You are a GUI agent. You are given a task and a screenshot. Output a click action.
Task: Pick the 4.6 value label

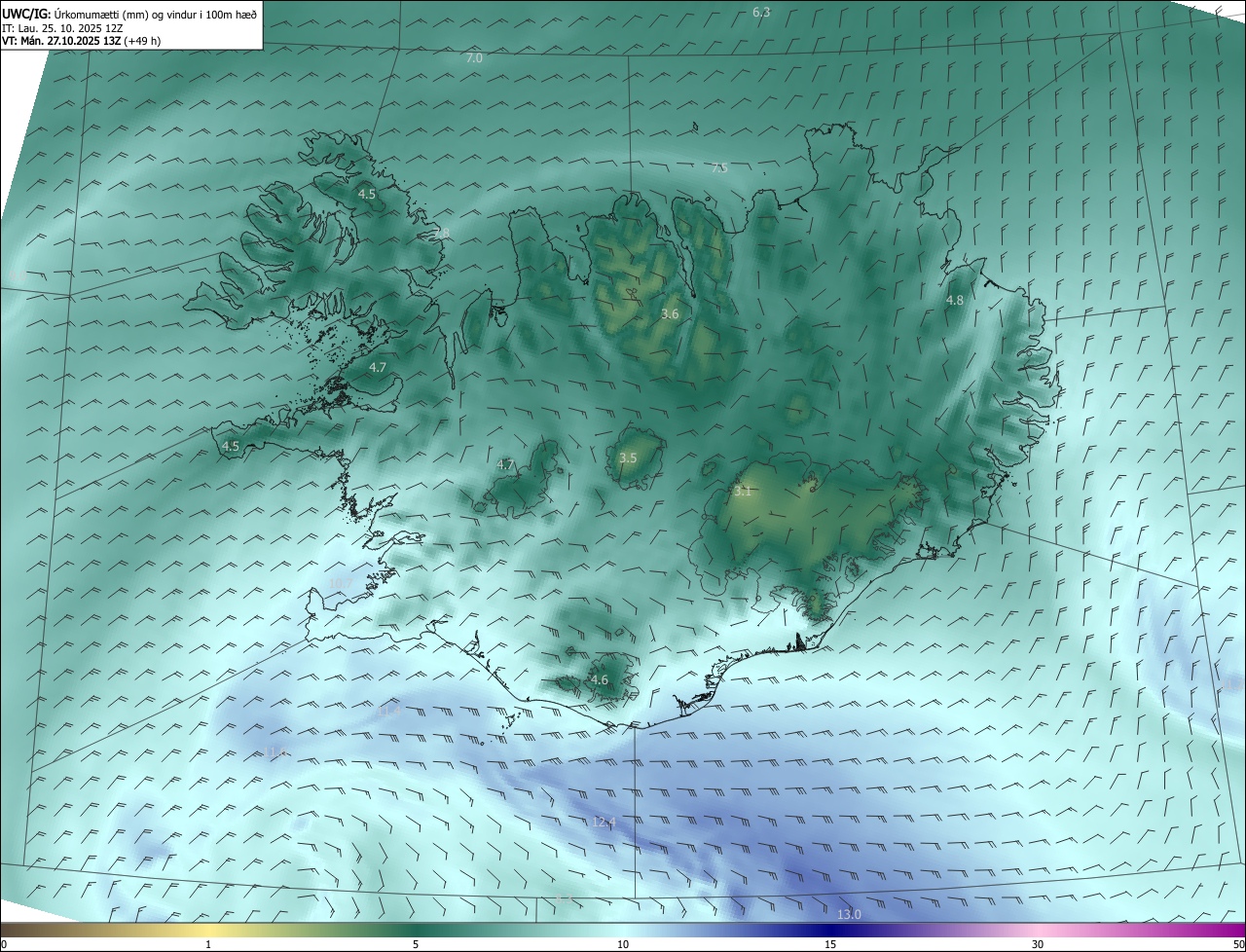(x=600, y=679)
